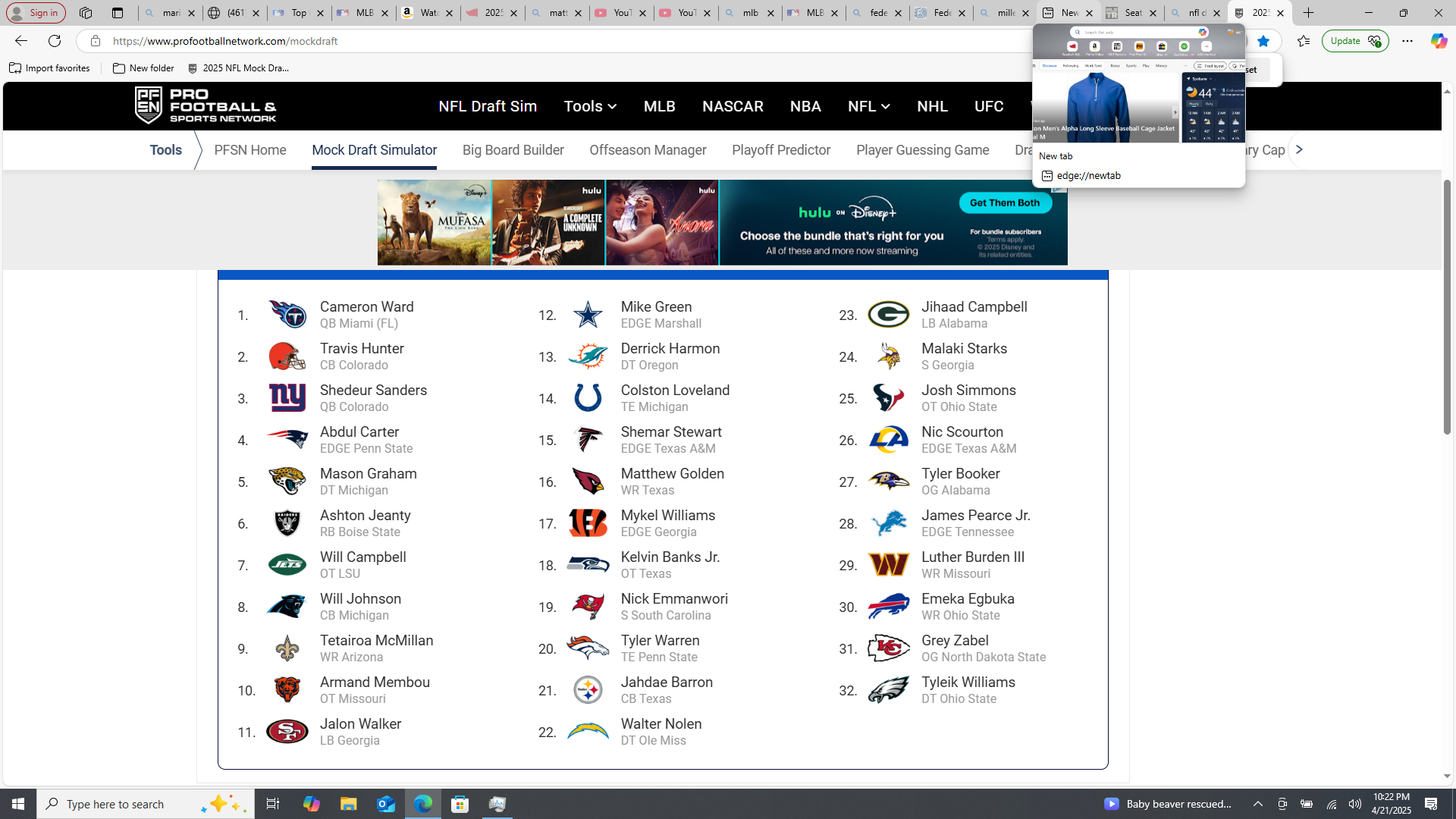This screenshot has height=819, width=1456.
Task: Open the Big Board Builder tab
Action: tap(513, 150)
